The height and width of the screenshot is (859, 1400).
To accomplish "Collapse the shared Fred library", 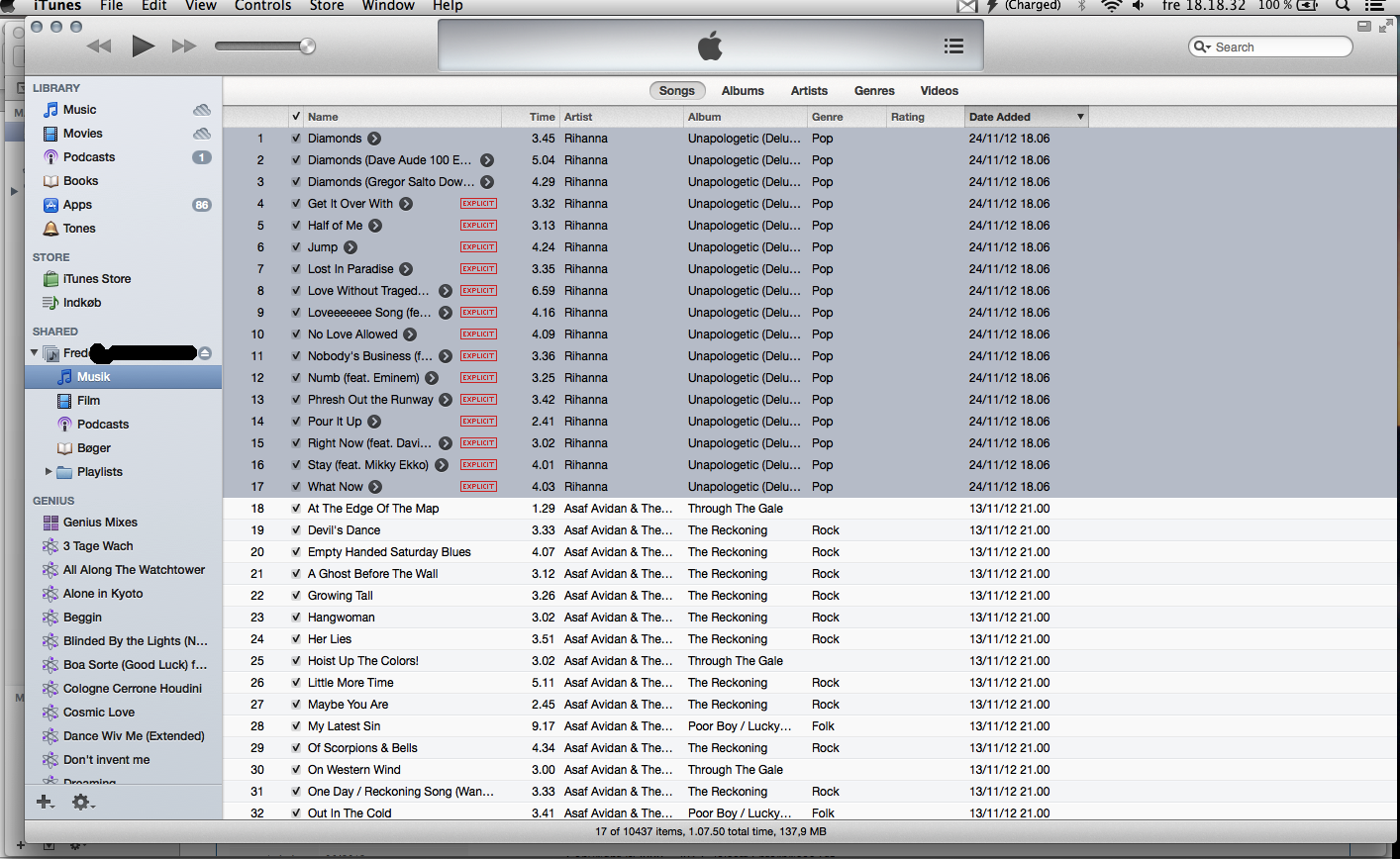I will point(35,353).
